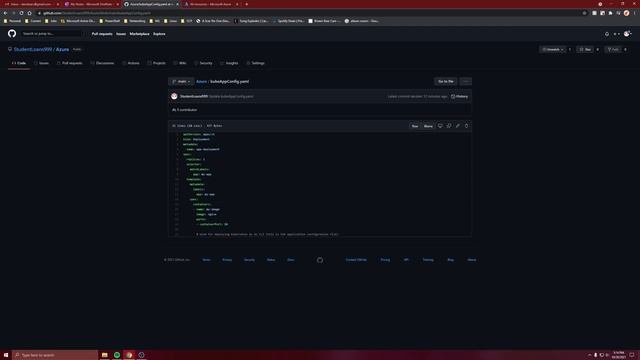Open the commit author StudentLoans999 link

[x=194, y=96]
